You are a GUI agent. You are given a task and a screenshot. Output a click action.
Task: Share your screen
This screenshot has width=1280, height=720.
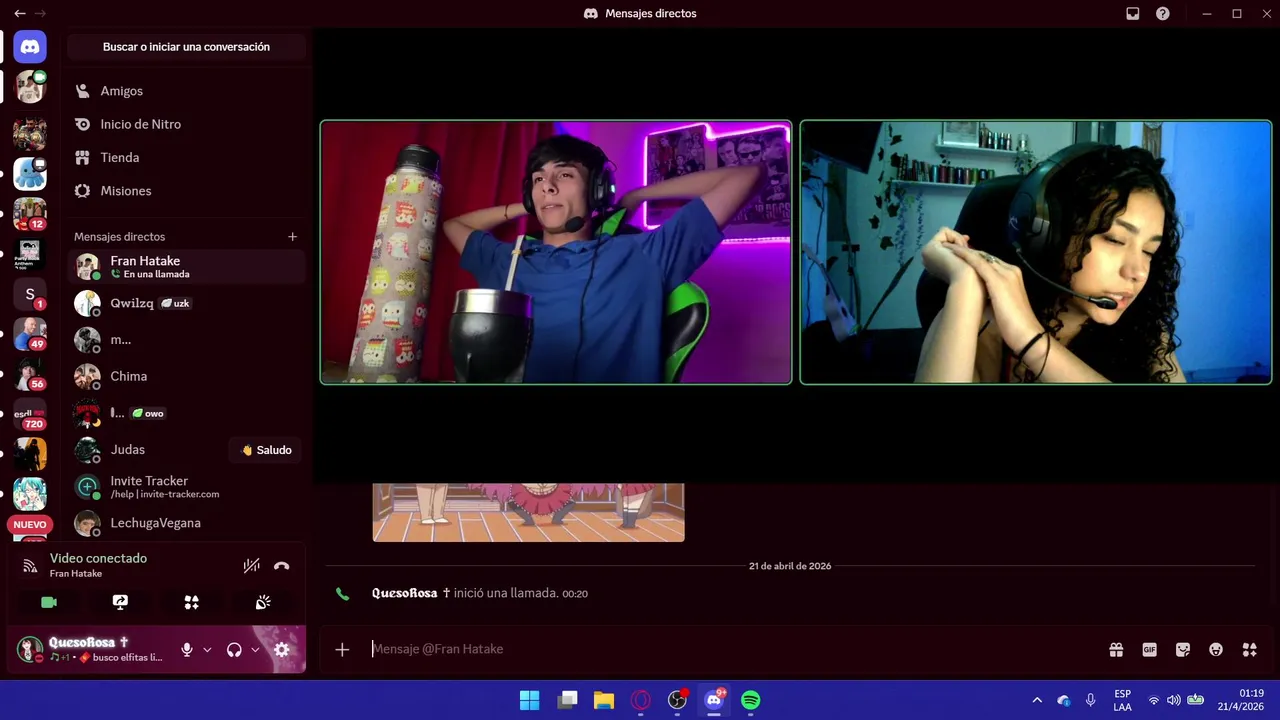pyautogui.click(x=120, y=602)
